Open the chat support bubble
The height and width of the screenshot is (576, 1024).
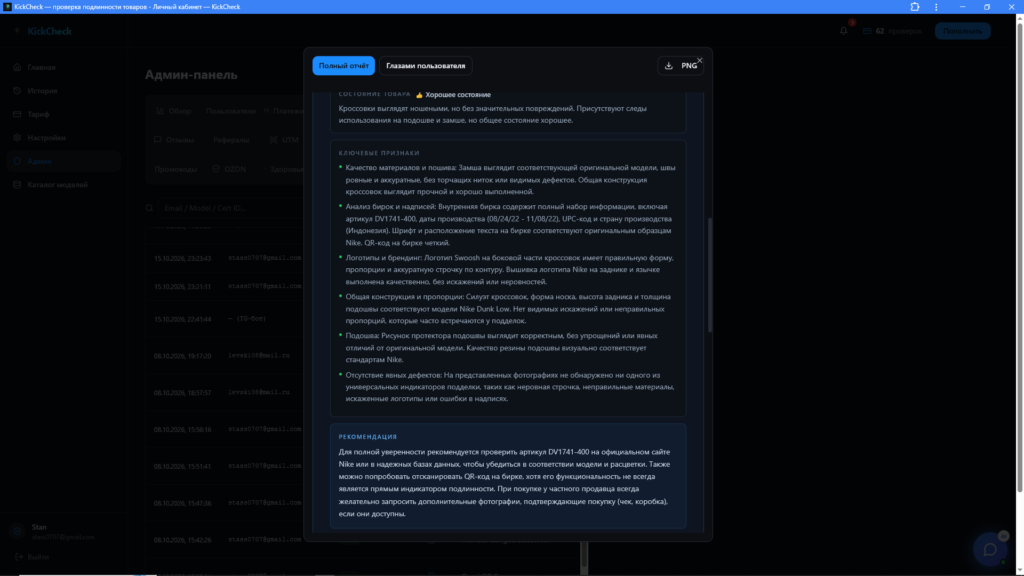[x=990, y=549]
